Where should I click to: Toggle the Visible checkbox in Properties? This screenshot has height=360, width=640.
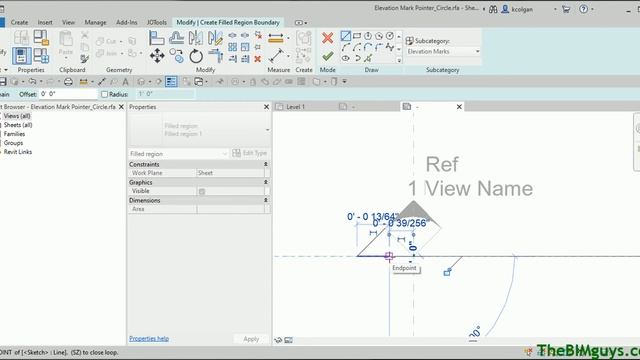[202, 191]
